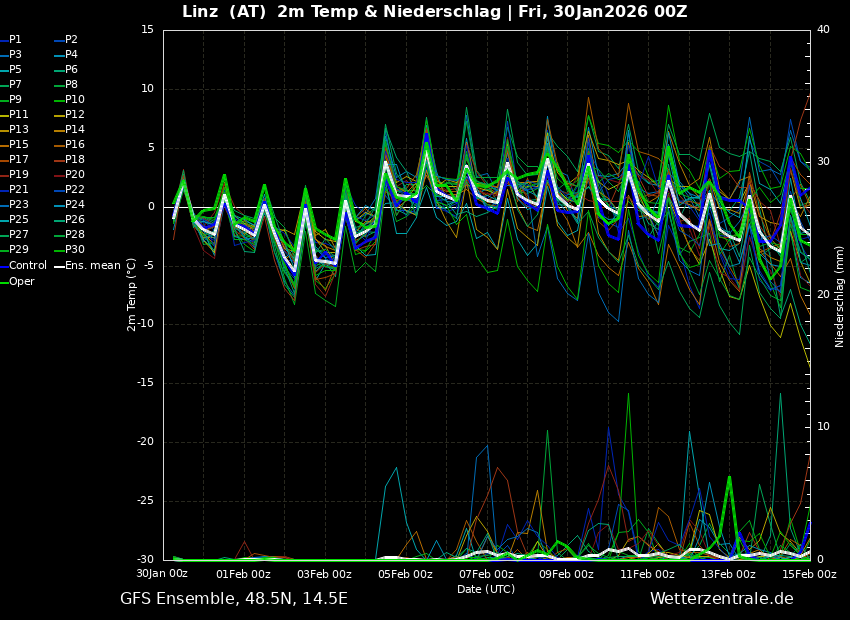Click the chart title for Linz
Screen dimensions: 850x620
(x=434, y=12)
